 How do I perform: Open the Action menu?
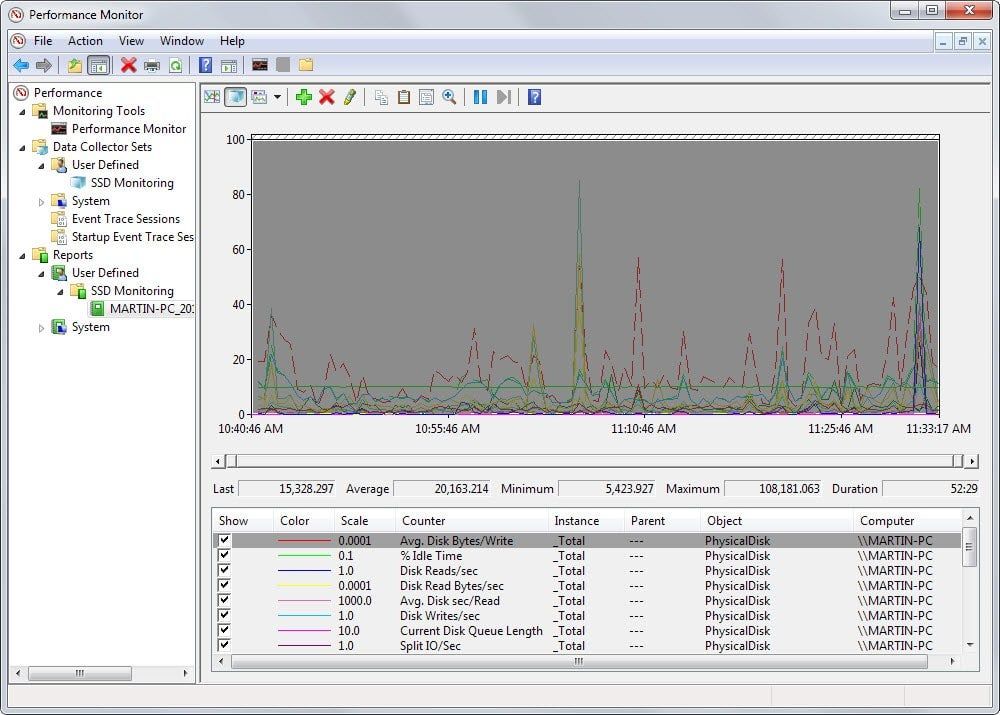pyautogui.click(x=85, y=41)
